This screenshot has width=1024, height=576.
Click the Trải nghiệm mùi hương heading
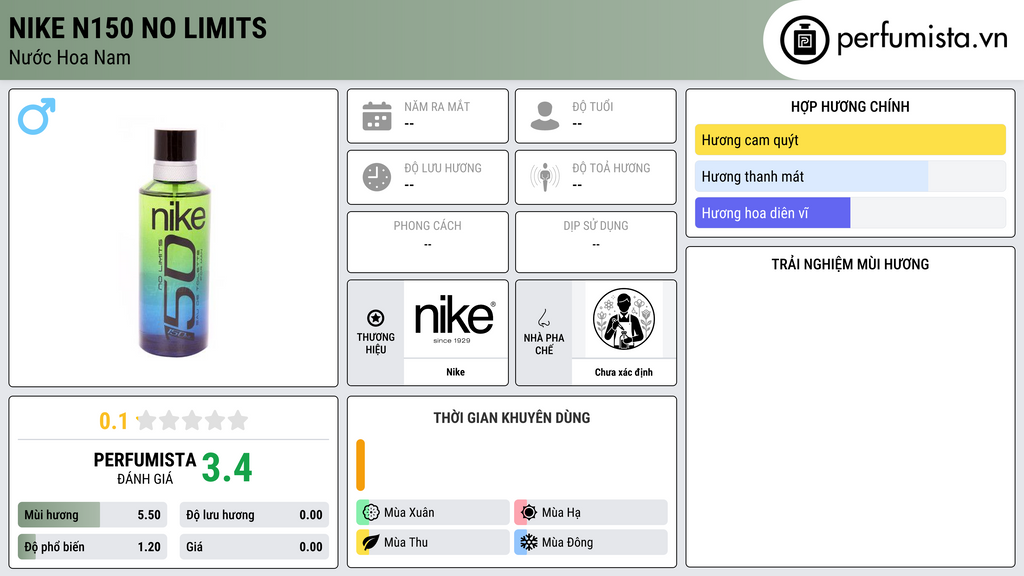(850, 264)
